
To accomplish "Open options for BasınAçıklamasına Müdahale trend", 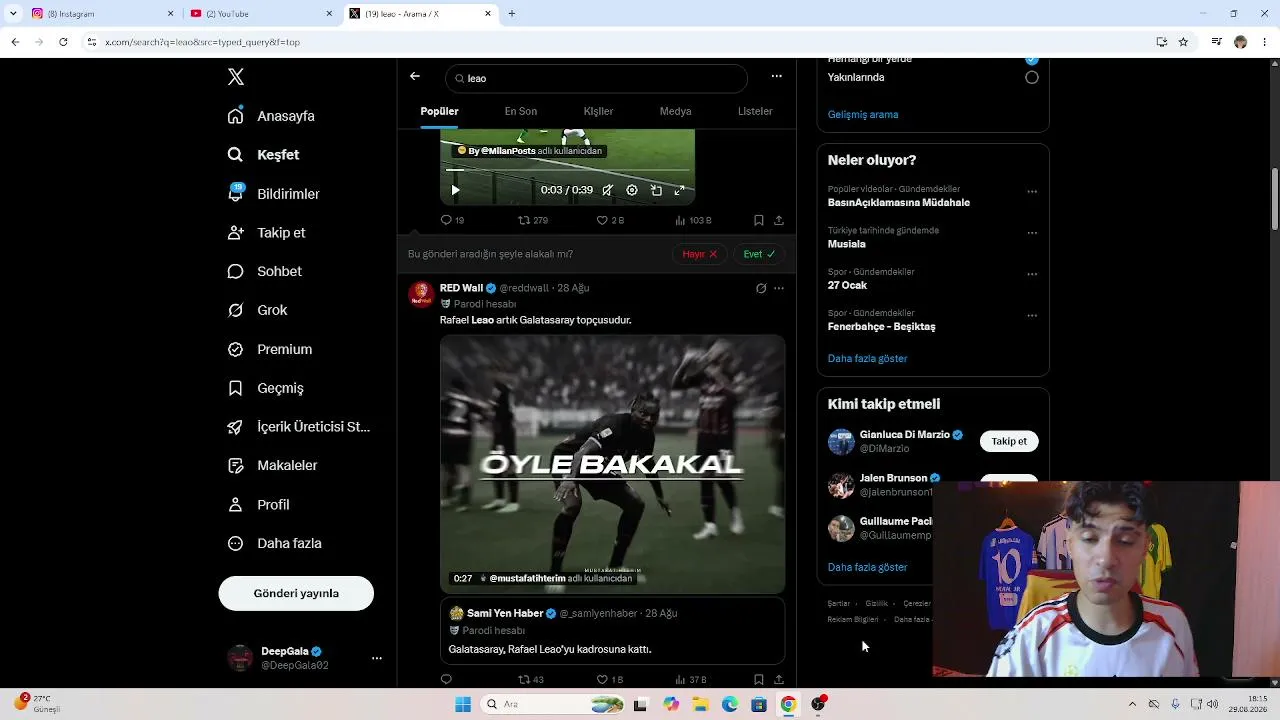I will [1032, 192].
